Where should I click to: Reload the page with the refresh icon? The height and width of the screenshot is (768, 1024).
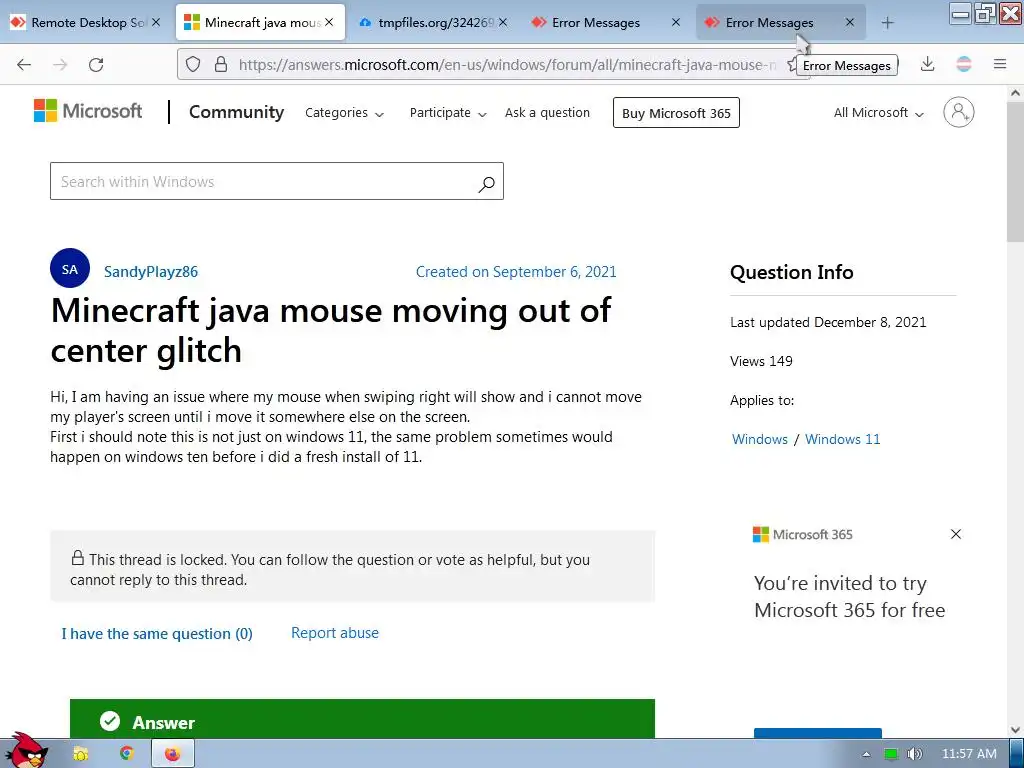(x=96, y=65)
